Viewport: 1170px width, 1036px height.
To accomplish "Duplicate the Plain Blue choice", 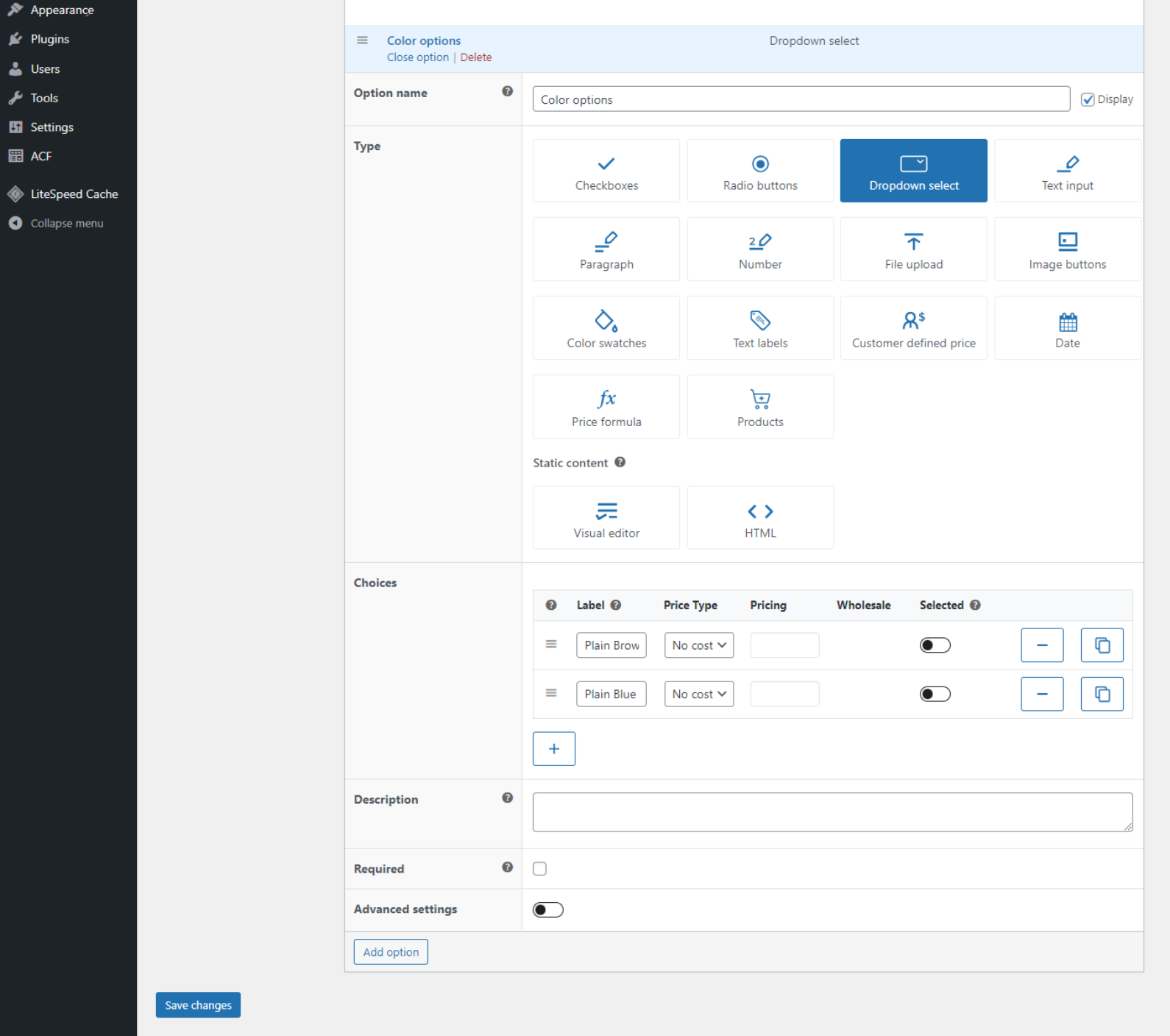I will coord(1102,694).
